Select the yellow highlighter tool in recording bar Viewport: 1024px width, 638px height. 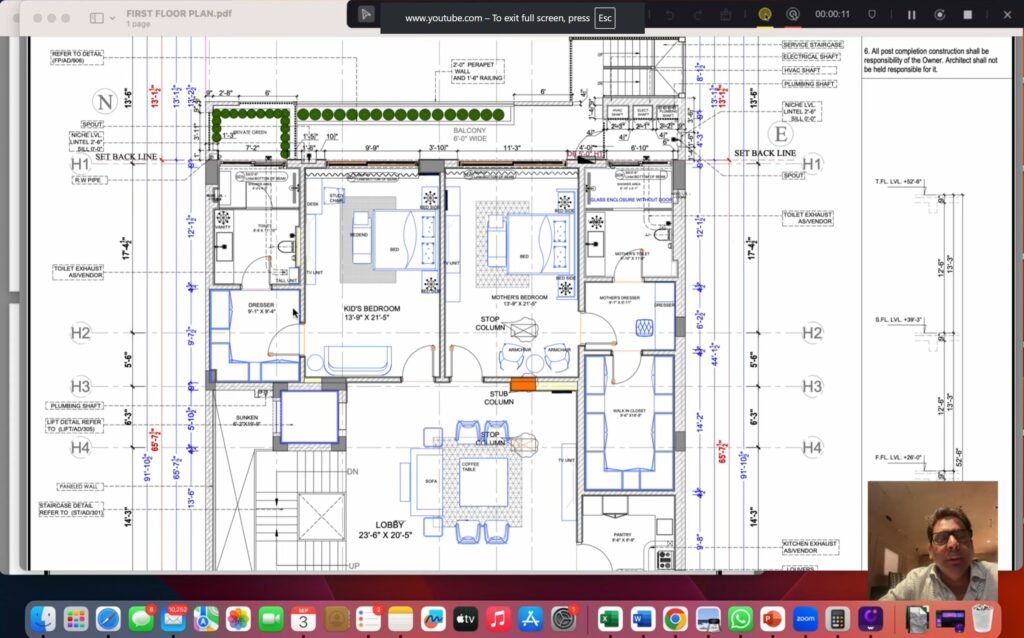[x=765, y=15]
